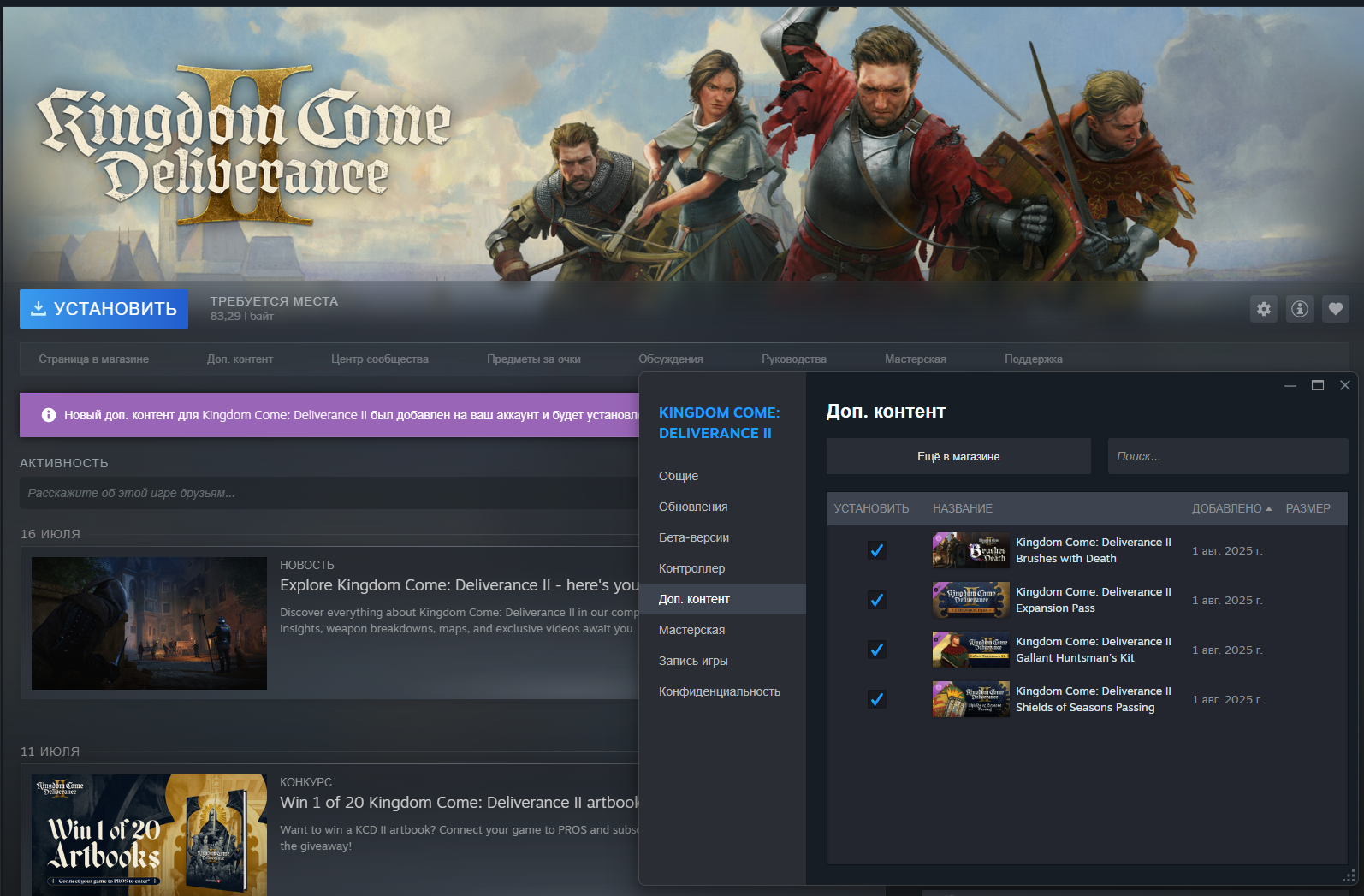Sort DLC list by НАЗВАНИЕ column

pos(963,508)
